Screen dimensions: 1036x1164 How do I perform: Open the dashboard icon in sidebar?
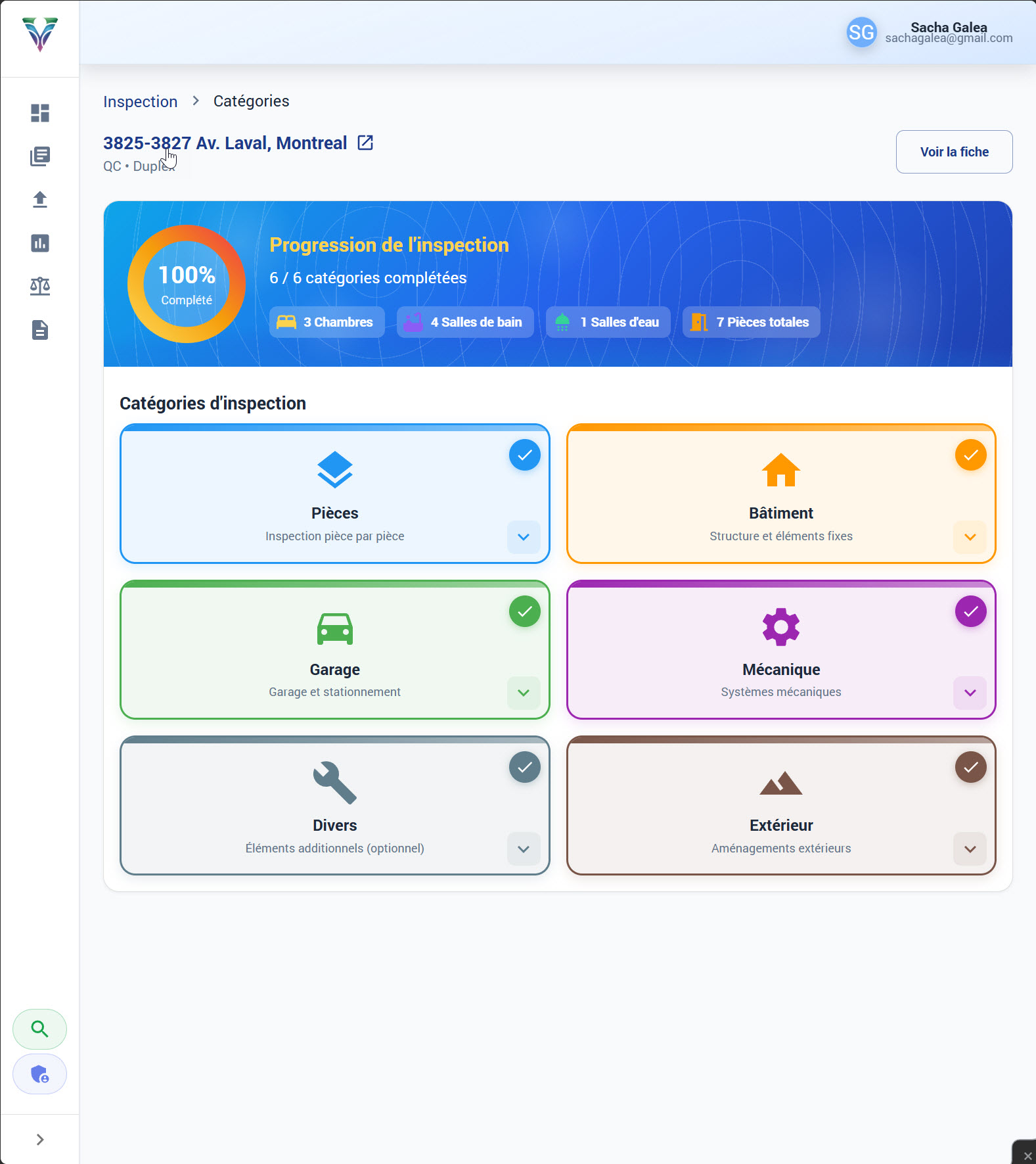(x=40, y=113)
